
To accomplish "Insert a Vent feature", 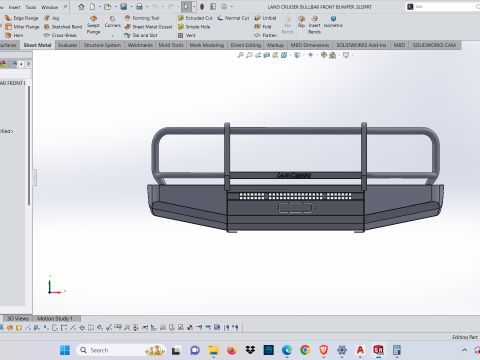I will pos(187,35).
